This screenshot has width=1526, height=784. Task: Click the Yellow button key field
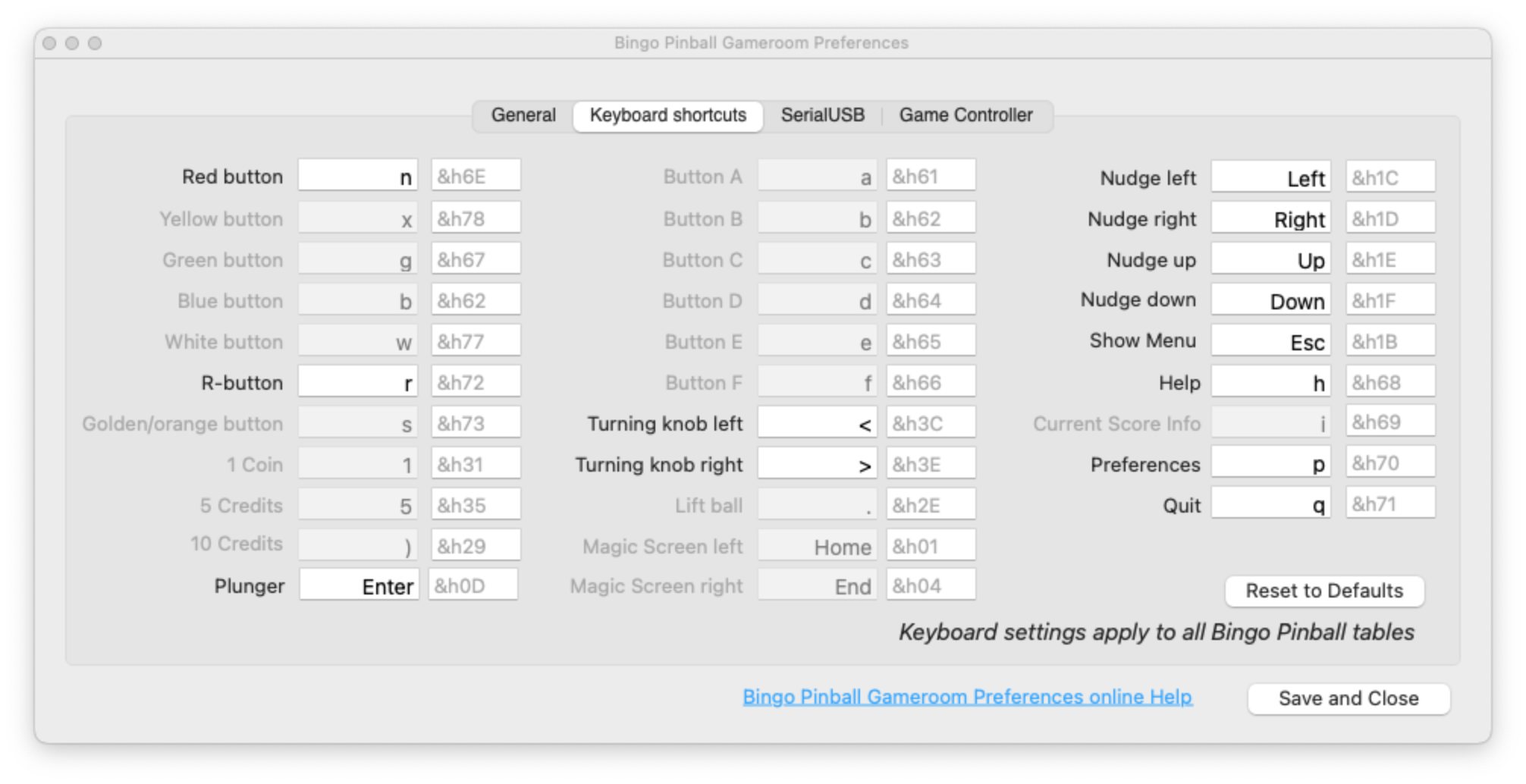(x=358, y=218)
